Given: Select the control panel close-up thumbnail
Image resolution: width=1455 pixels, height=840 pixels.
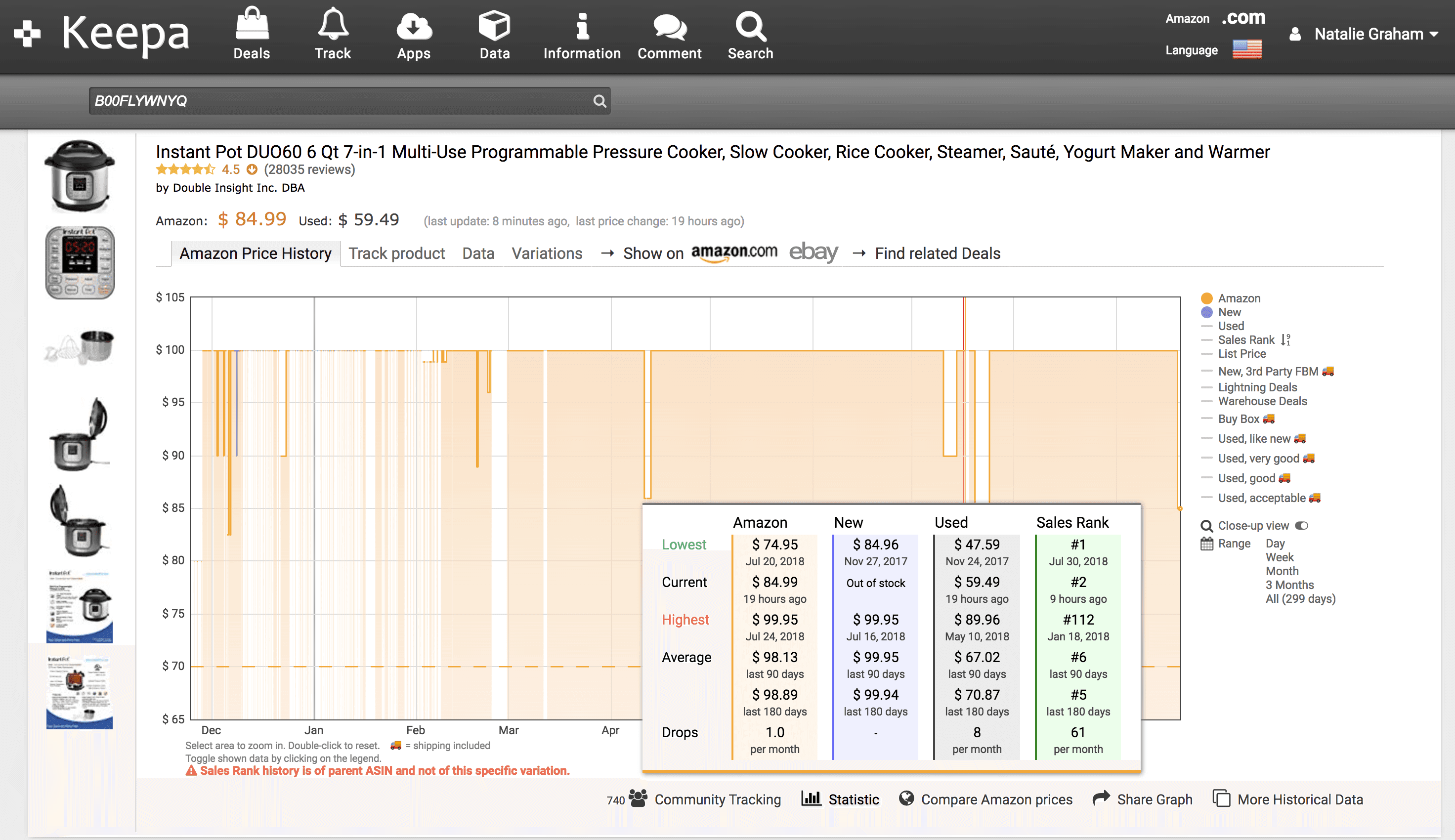Looking at the screenshot, I should (x=80, y=262).
